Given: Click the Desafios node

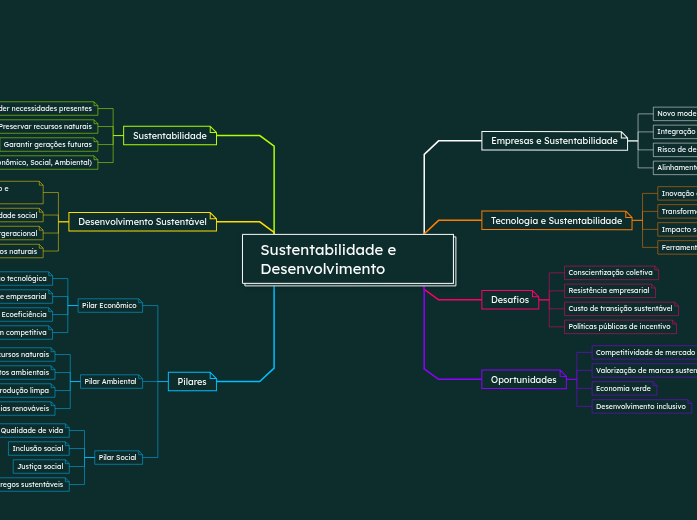Looking at the screenshot, I should point(510,300).
